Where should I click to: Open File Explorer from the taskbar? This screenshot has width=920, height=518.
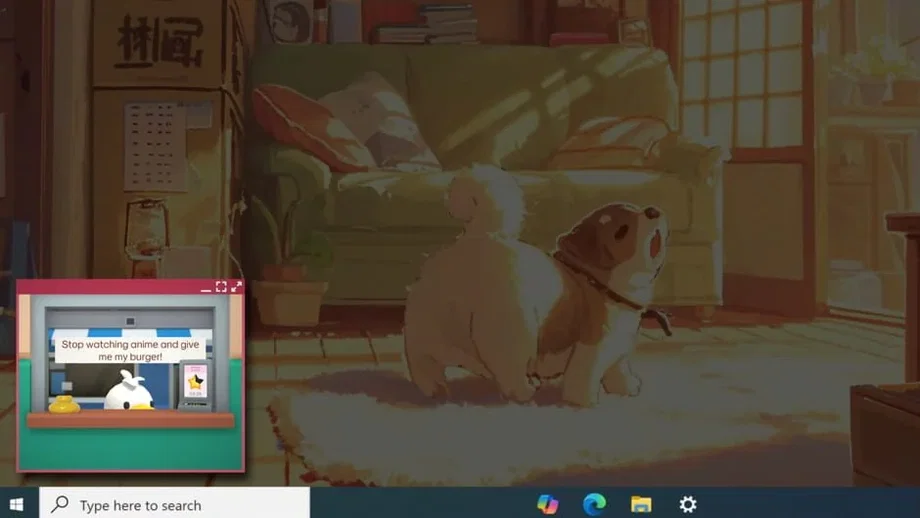click(x=641, y=504)
